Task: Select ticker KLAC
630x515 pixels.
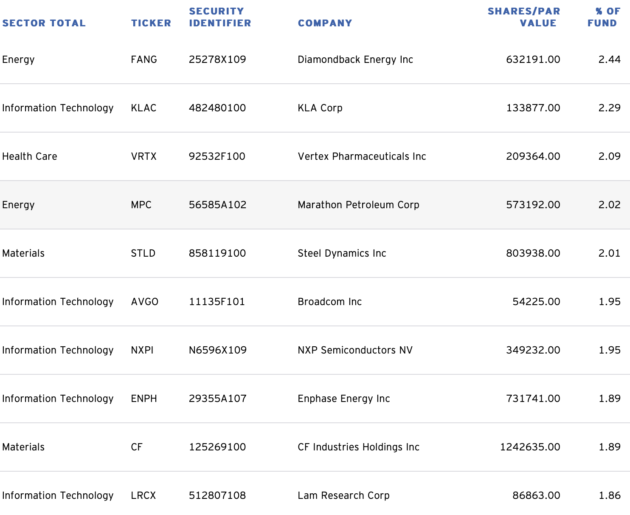Action: (143, 108)
